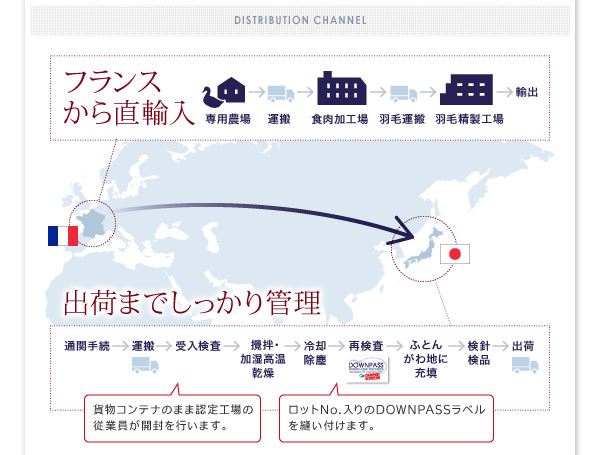Image resolution: width=600 pixels, height=455 pixels.
Task: Click the callout about 貨物コンテナのまま認定工場
Action: [x=173, y=418]
